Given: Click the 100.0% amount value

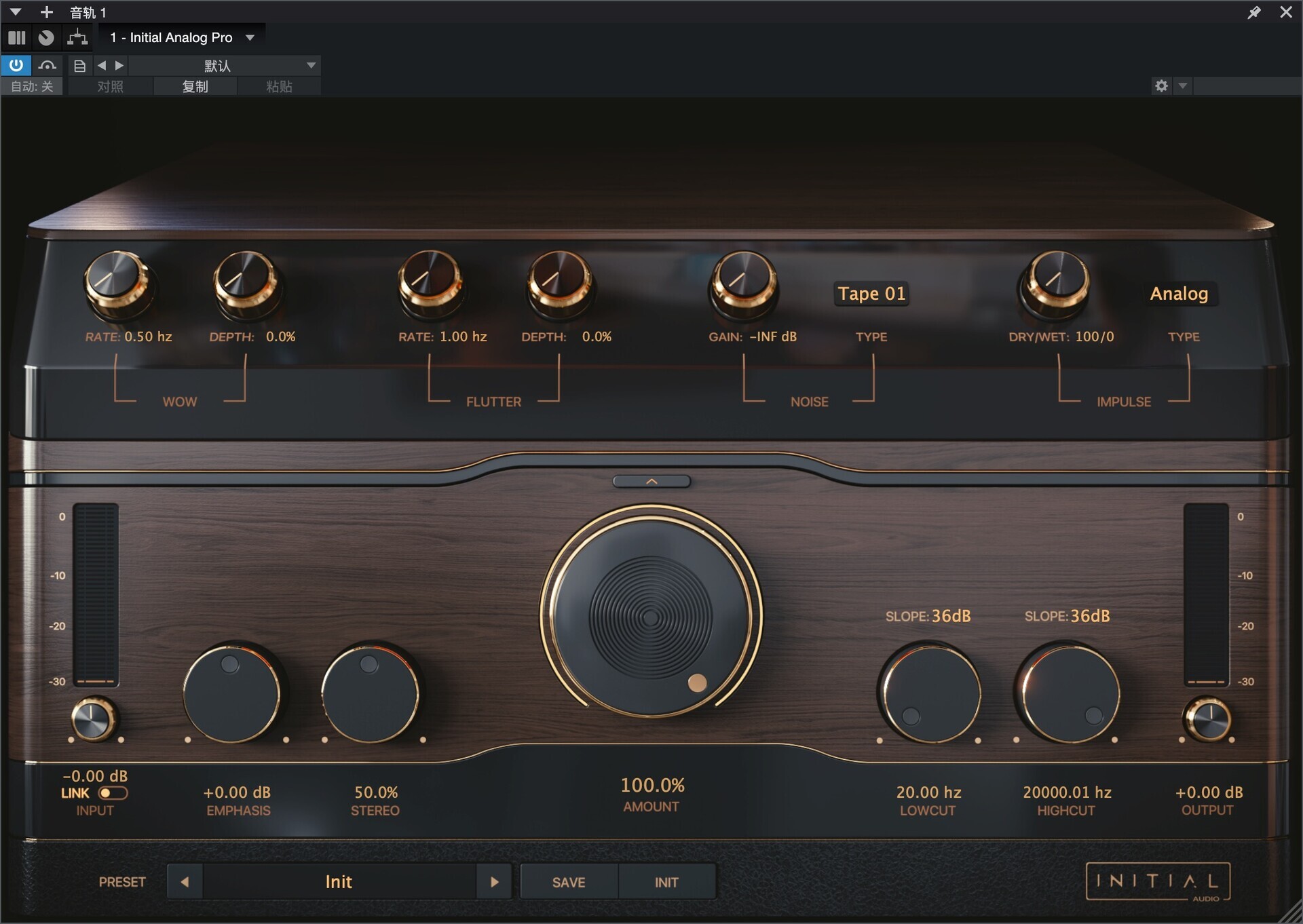Looking at the screenshot, I should [x=652, y=786].
